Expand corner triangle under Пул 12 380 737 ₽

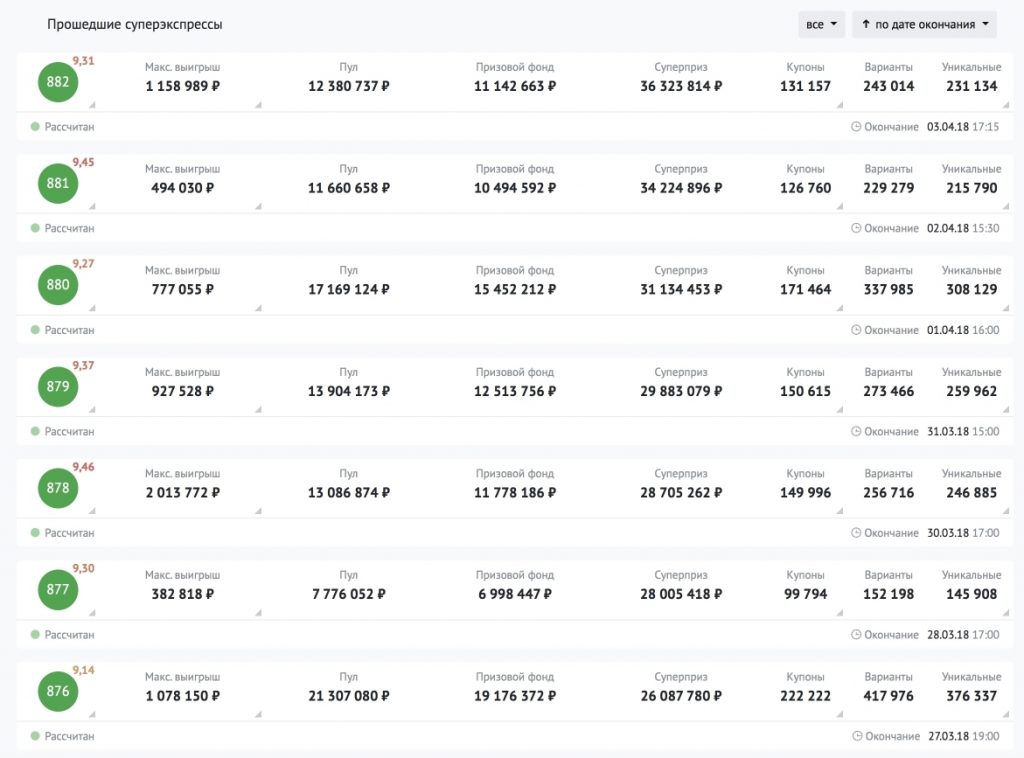(259, 104)
